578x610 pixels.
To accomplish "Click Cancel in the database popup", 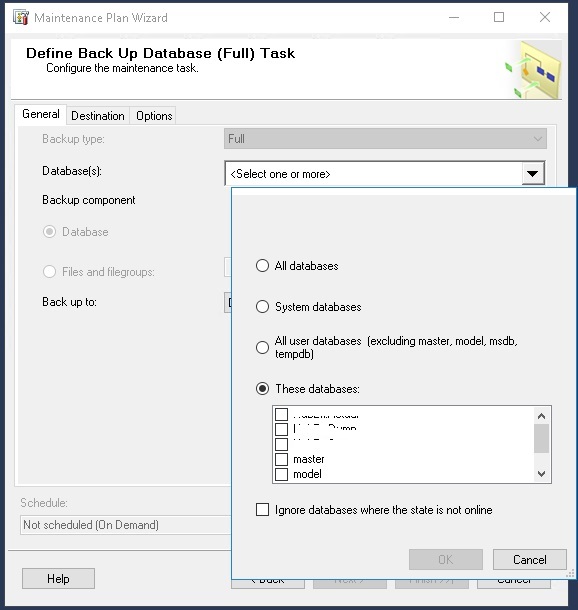I will coord(529,559).
